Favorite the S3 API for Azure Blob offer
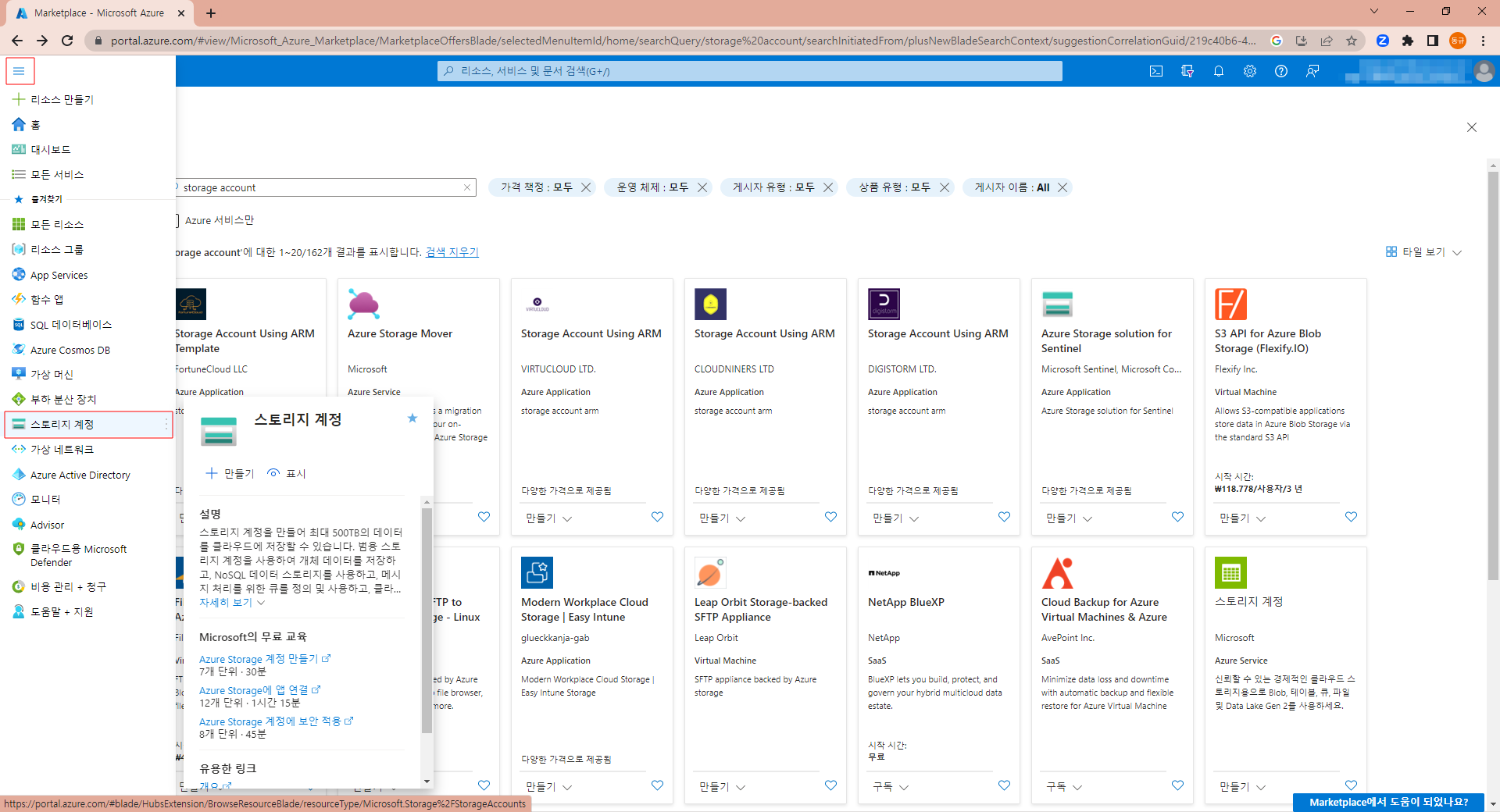The image size is (1500, 812). (x=1351, y=517)
